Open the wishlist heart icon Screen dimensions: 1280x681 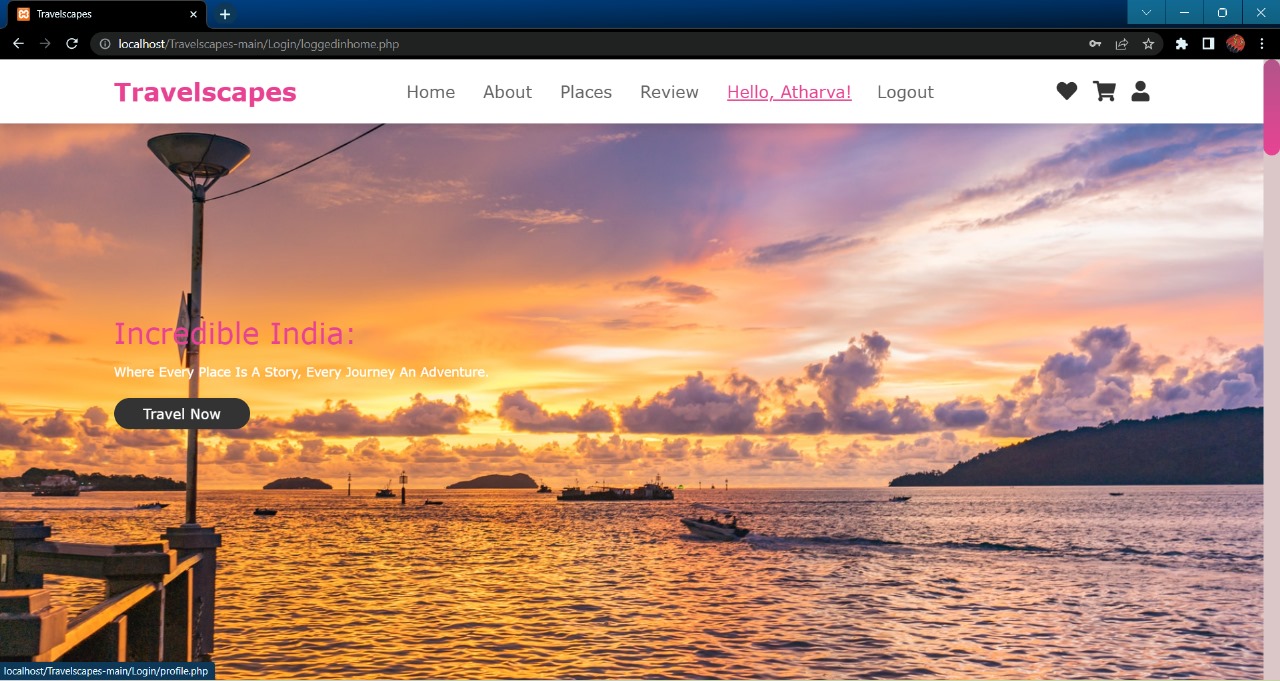click(1067, 91)
